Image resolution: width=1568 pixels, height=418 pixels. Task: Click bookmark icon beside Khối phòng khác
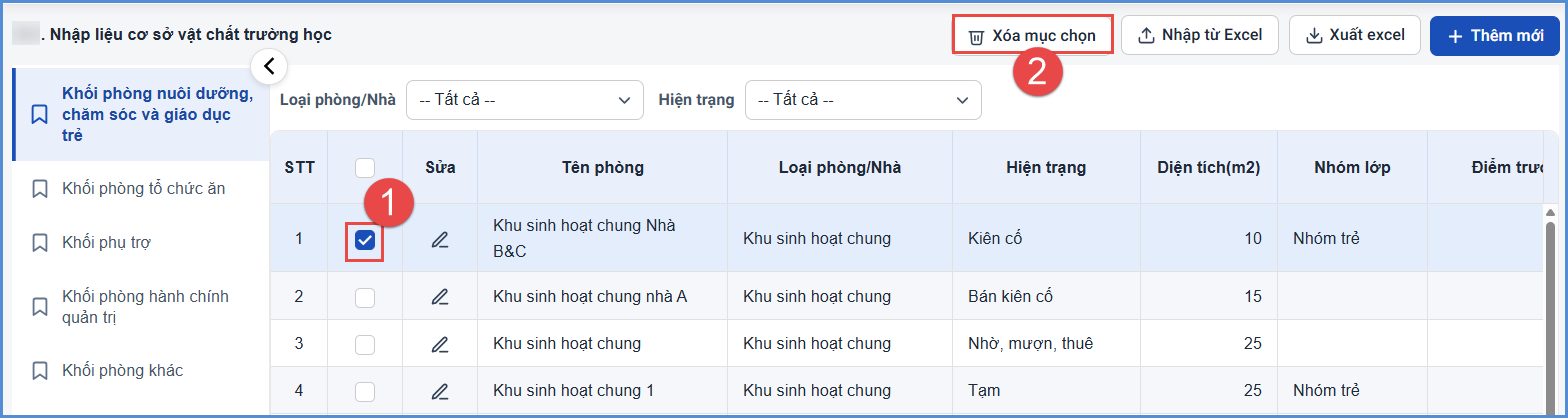[x=40, y=371]
